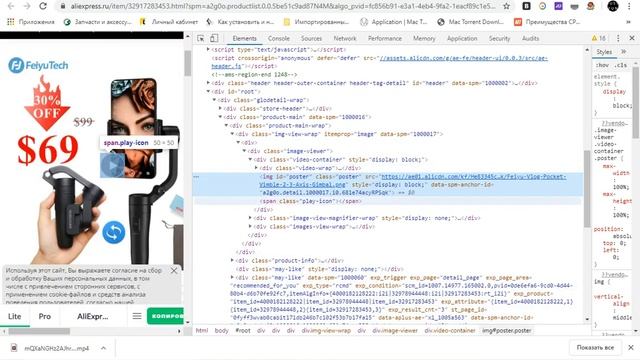
Task: Toggle the .cls class editor button
Action: (x=621, y=65)
